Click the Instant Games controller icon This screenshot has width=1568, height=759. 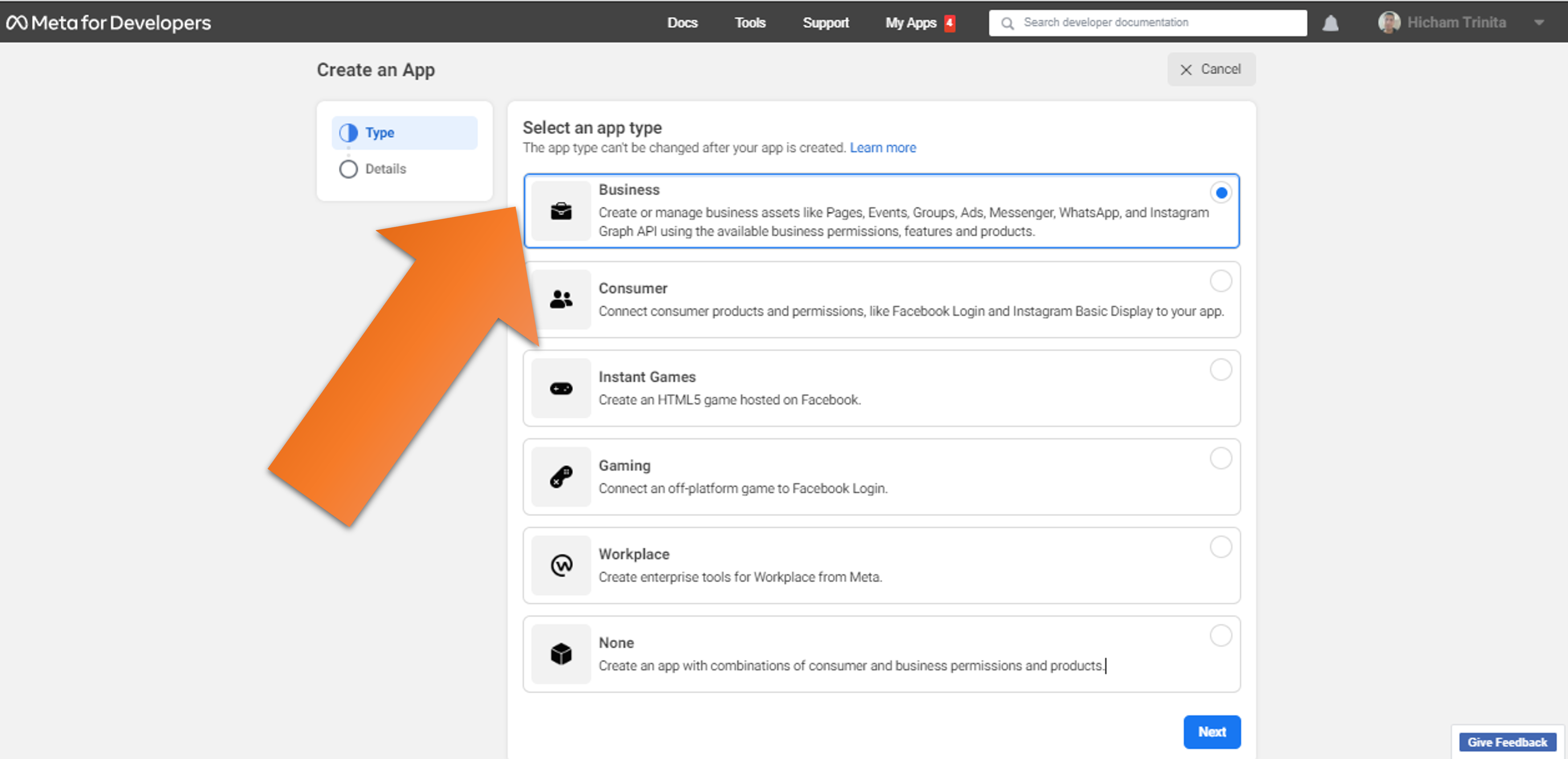561,388
